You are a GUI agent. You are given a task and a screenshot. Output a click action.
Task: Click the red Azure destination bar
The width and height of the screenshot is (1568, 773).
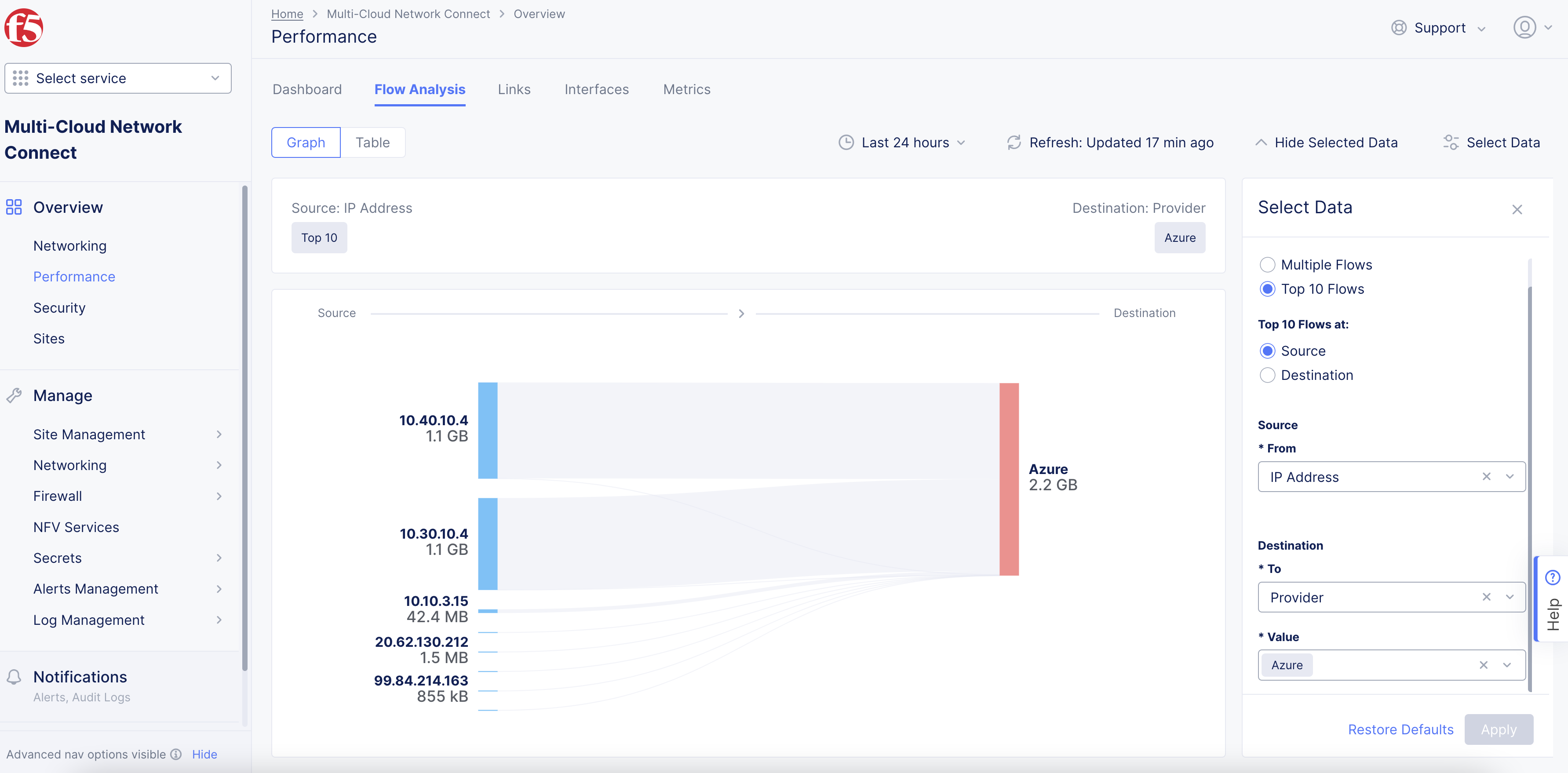coord(1009,479)
